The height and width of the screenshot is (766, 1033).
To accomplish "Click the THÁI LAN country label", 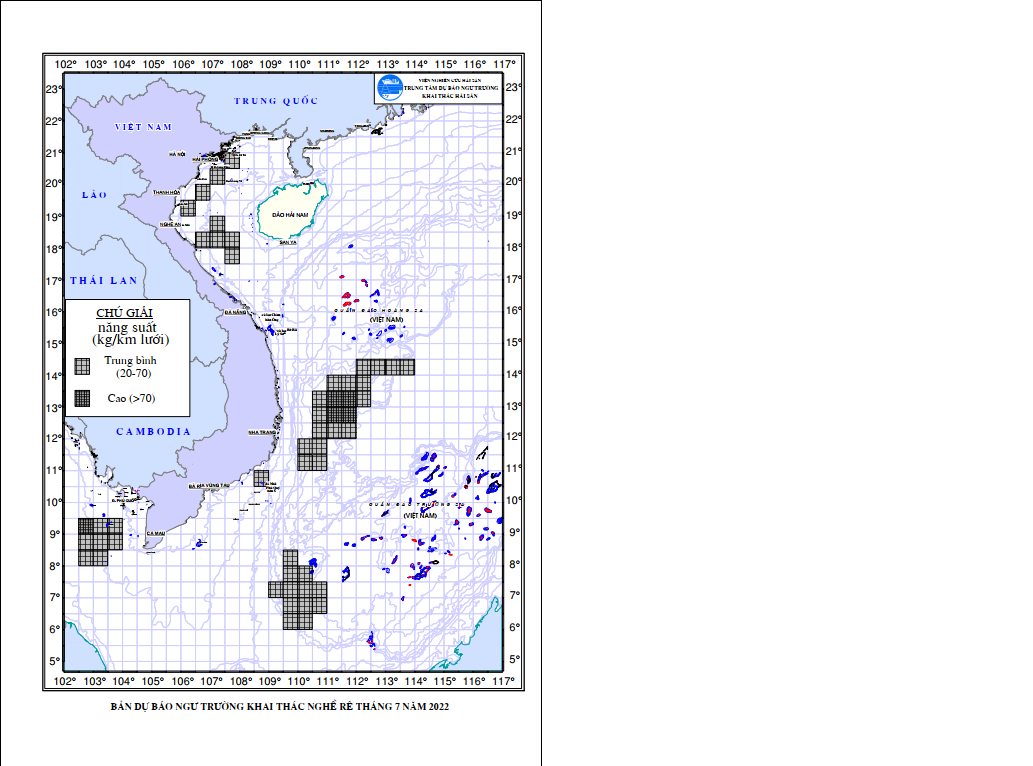I will (104, 281).
